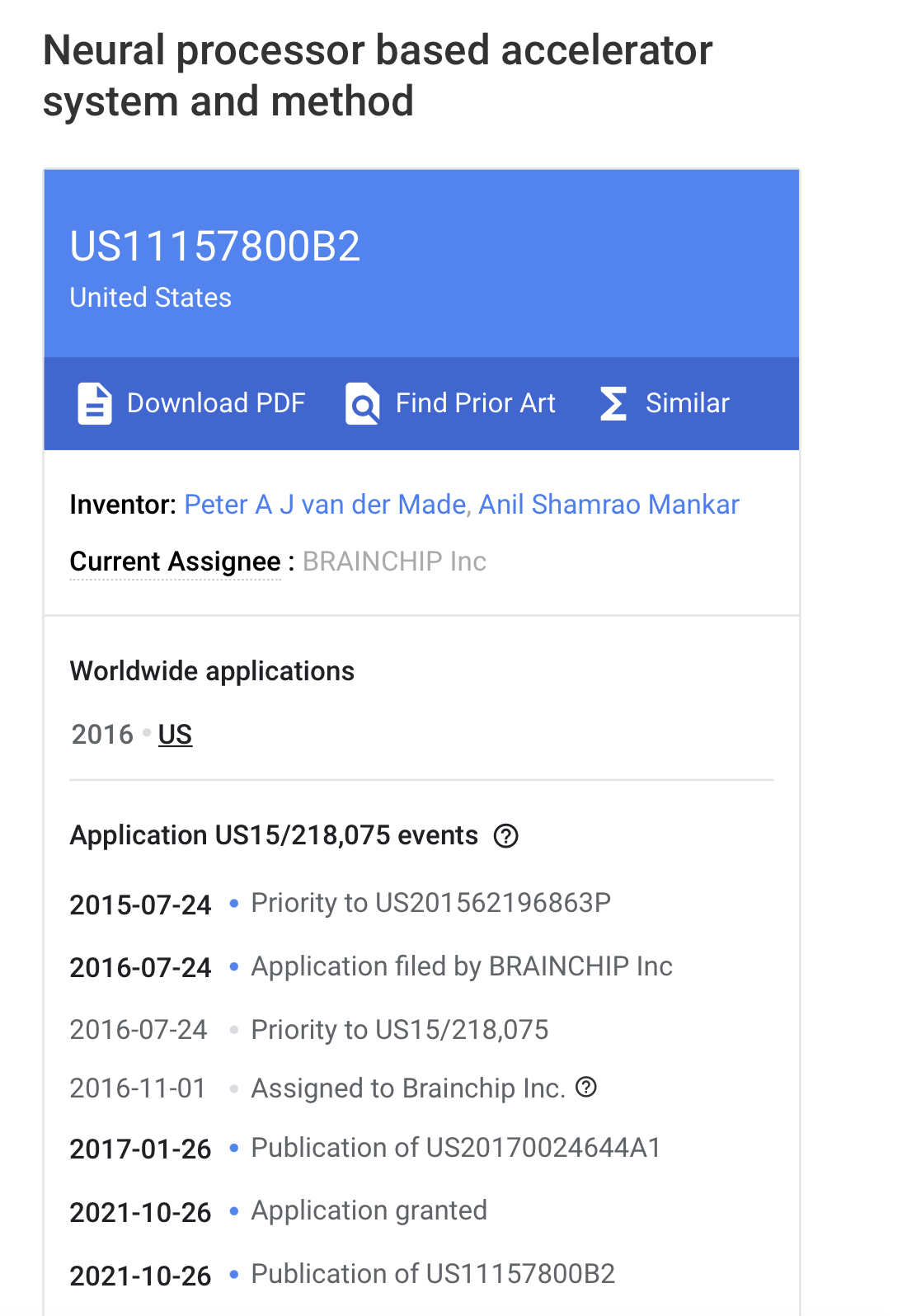This screenshot has width=921, height=1316.
Task: Click the 2016 worldwide application year
Action: (x=102, y=734)
